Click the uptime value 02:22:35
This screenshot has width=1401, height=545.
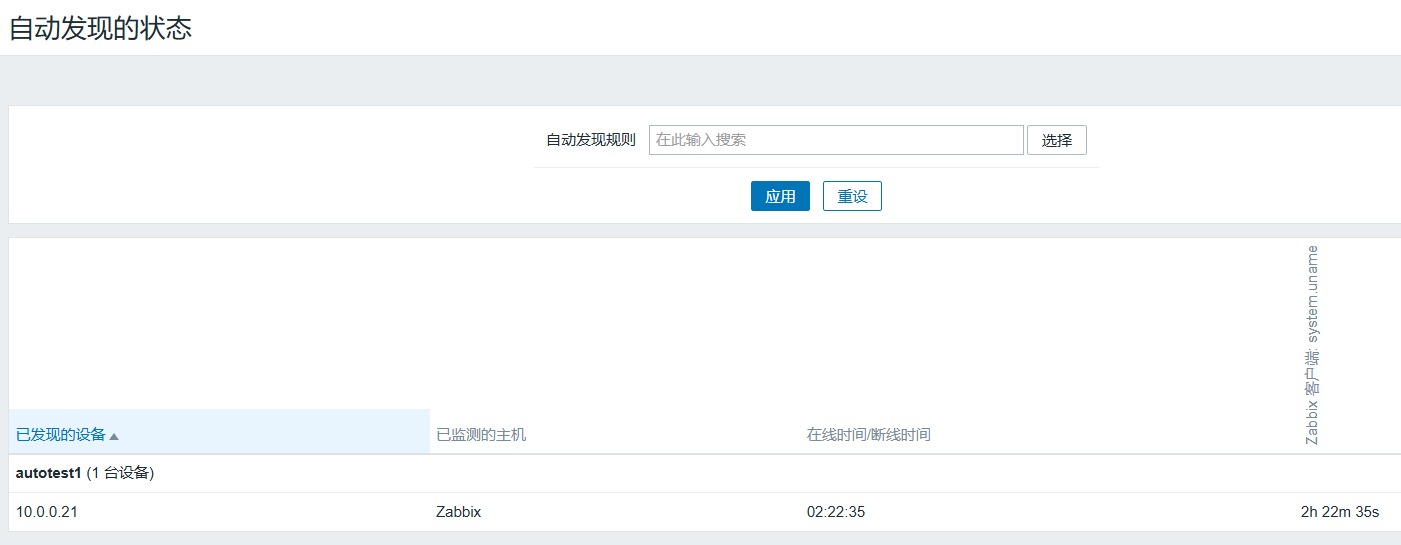tap(835, 512)
